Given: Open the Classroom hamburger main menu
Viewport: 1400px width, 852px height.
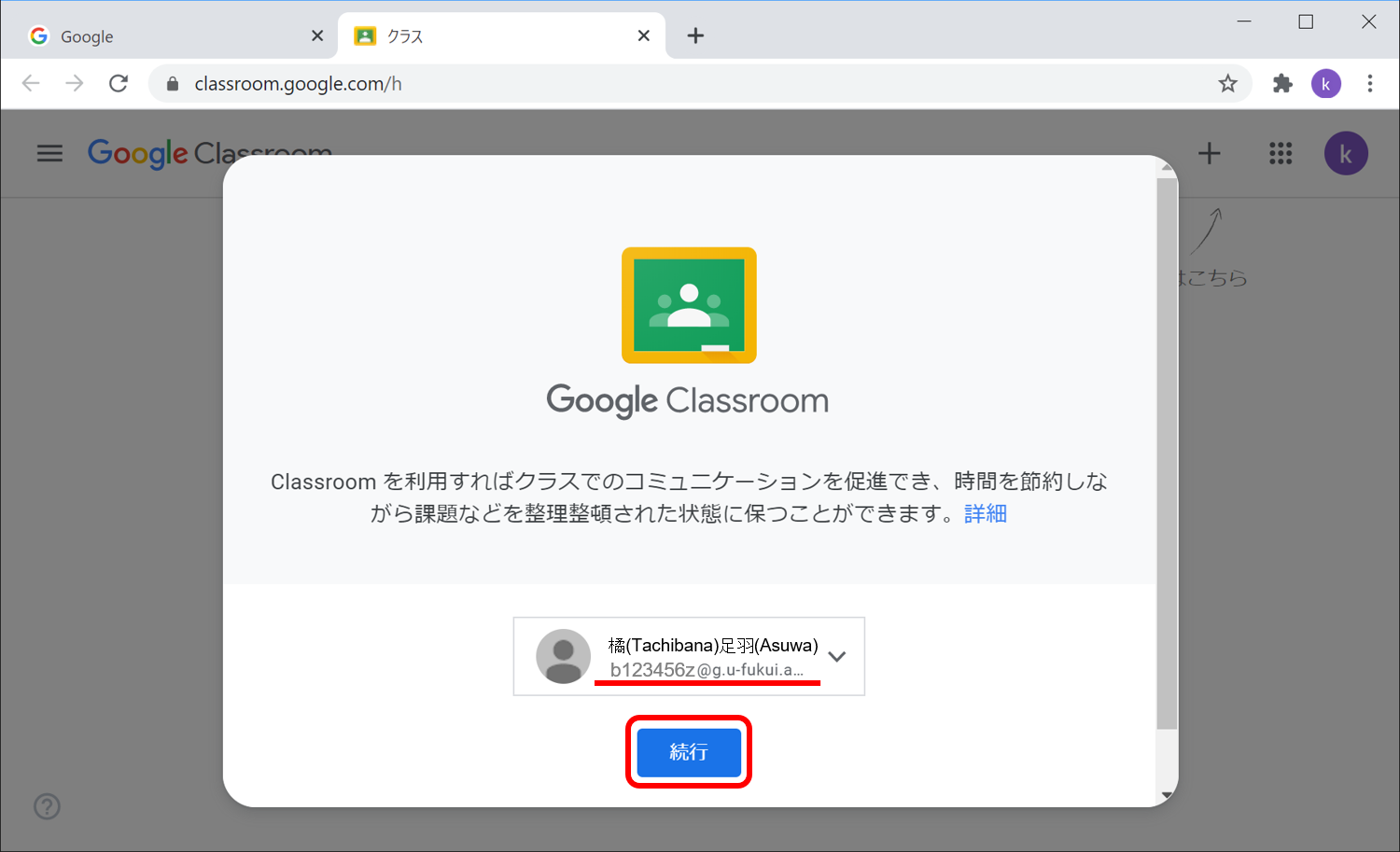Looking at the screenshot, I should pos(49,153).
